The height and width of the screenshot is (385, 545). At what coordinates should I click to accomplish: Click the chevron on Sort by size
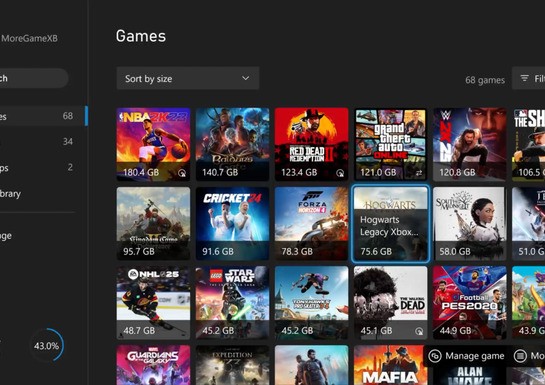point(245,78)
